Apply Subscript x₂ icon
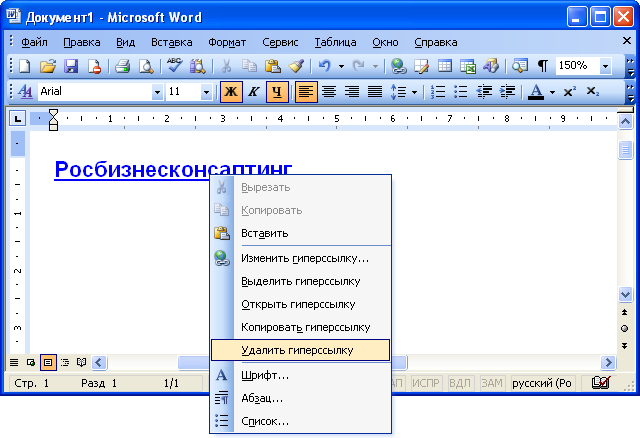640x438 pixels. click(x=593, y=91)
